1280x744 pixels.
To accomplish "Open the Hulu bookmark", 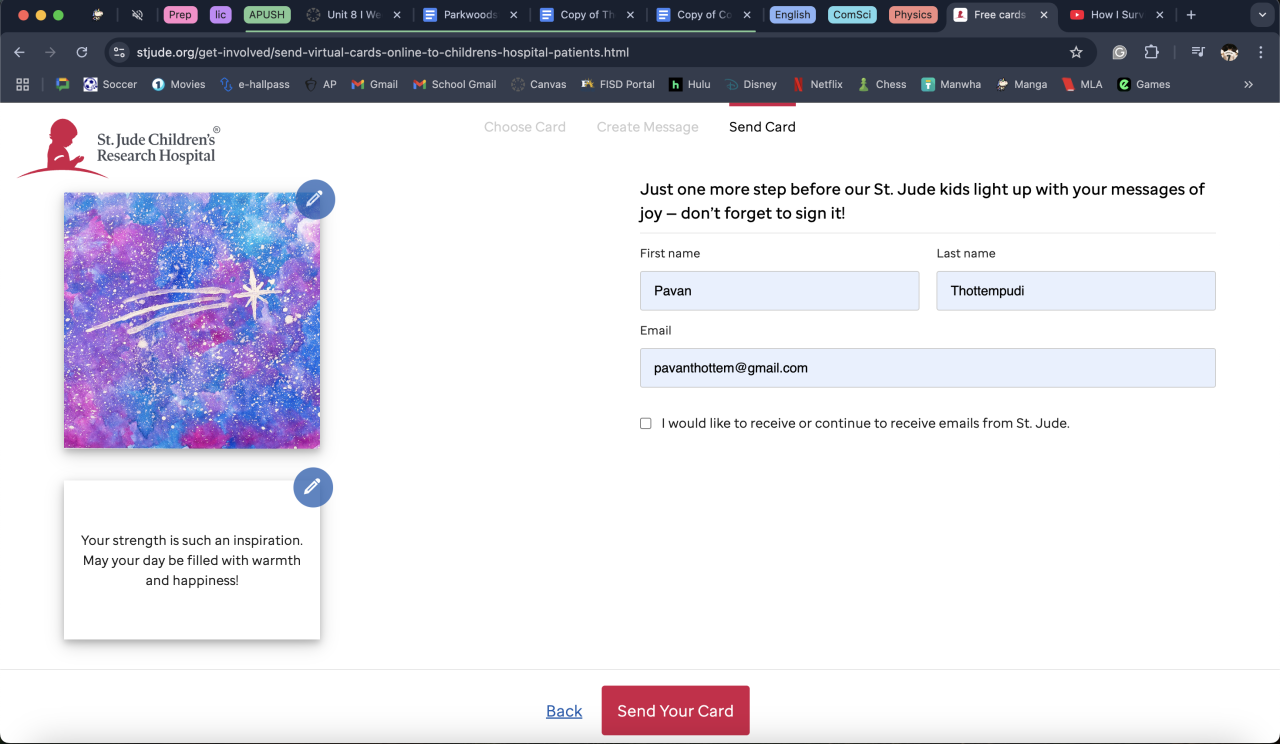I will tap(690, 84).
